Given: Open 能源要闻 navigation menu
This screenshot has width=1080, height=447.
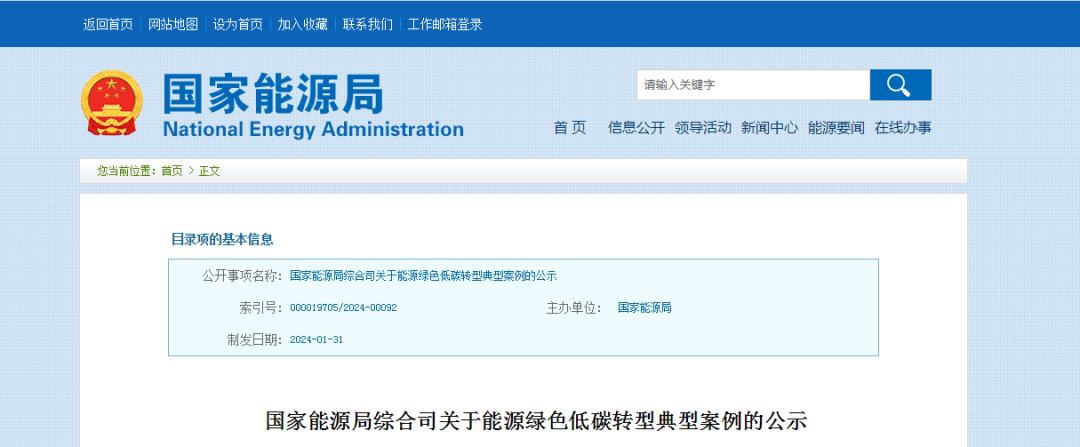Looking at the screenshot, I should click(836, 127).
